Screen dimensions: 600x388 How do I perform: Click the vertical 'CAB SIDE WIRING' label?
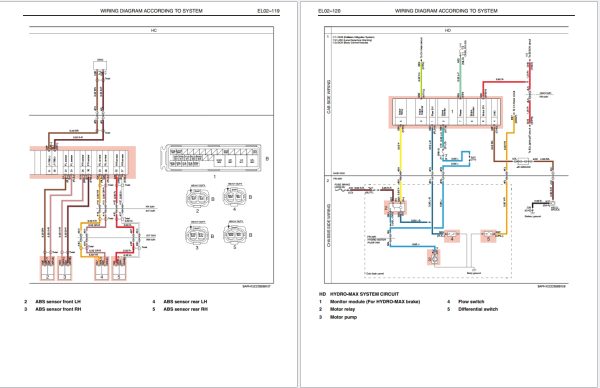(329, 97)
